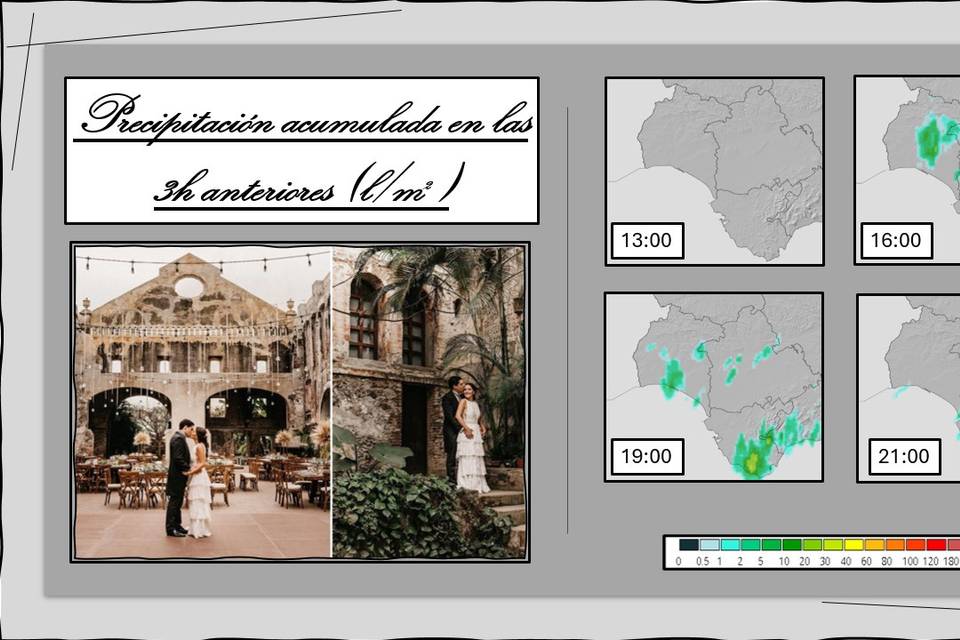The image size is (960, 640).
Task: Click the legend value '60'
Action: (866, 562)
